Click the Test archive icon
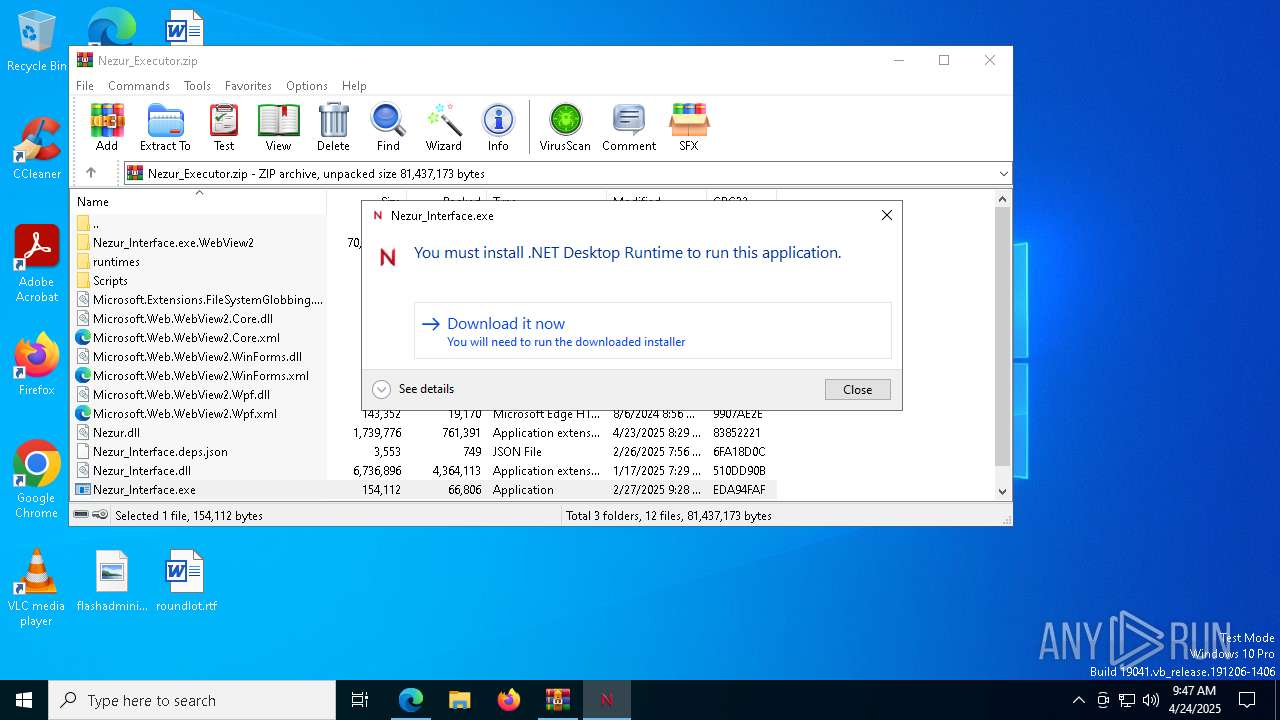The width and height of the screenshot is (1280, 720). click(224, 127)
